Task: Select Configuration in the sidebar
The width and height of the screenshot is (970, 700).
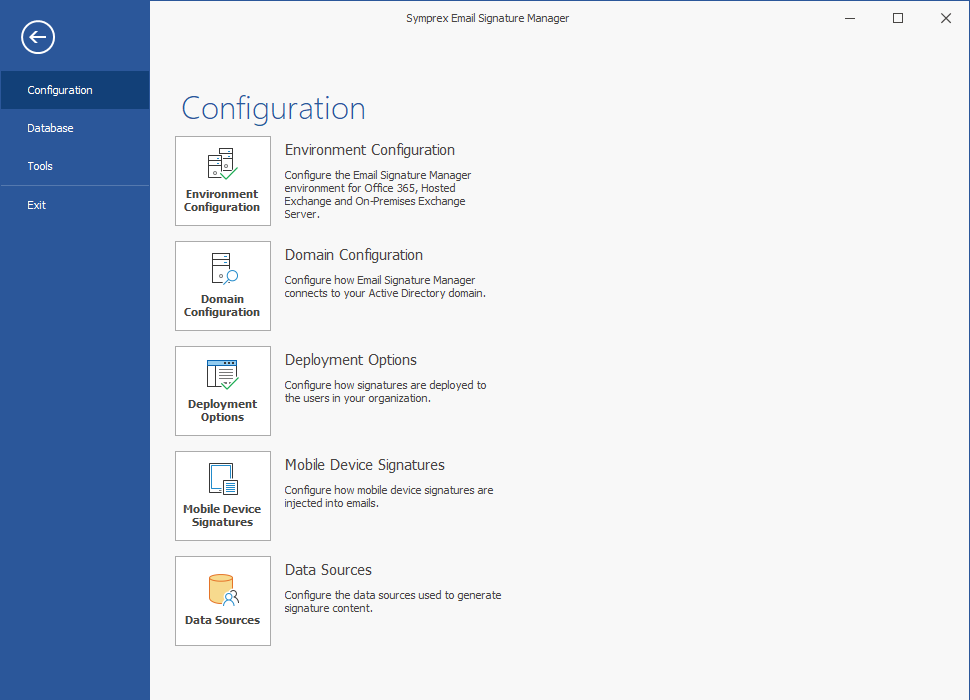Action: click(x=75, y=90)
